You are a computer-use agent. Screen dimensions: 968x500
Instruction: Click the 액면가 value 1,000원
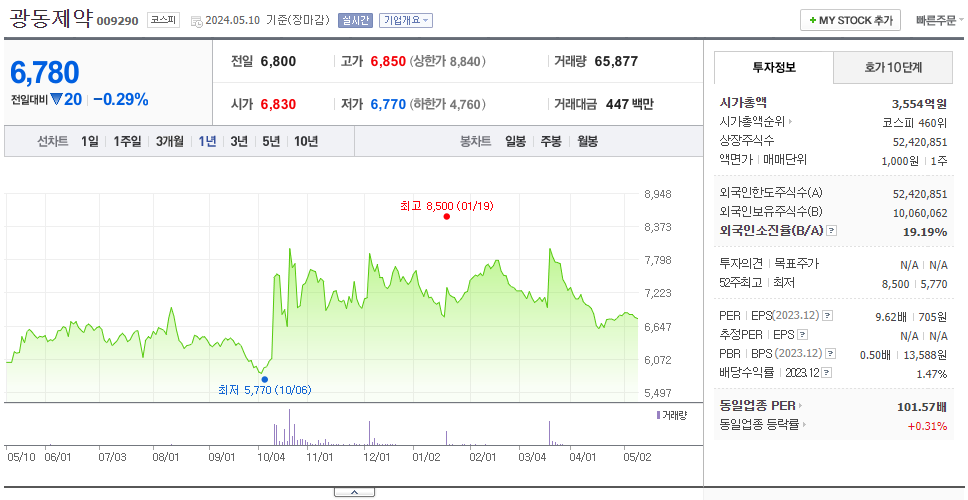901,160
